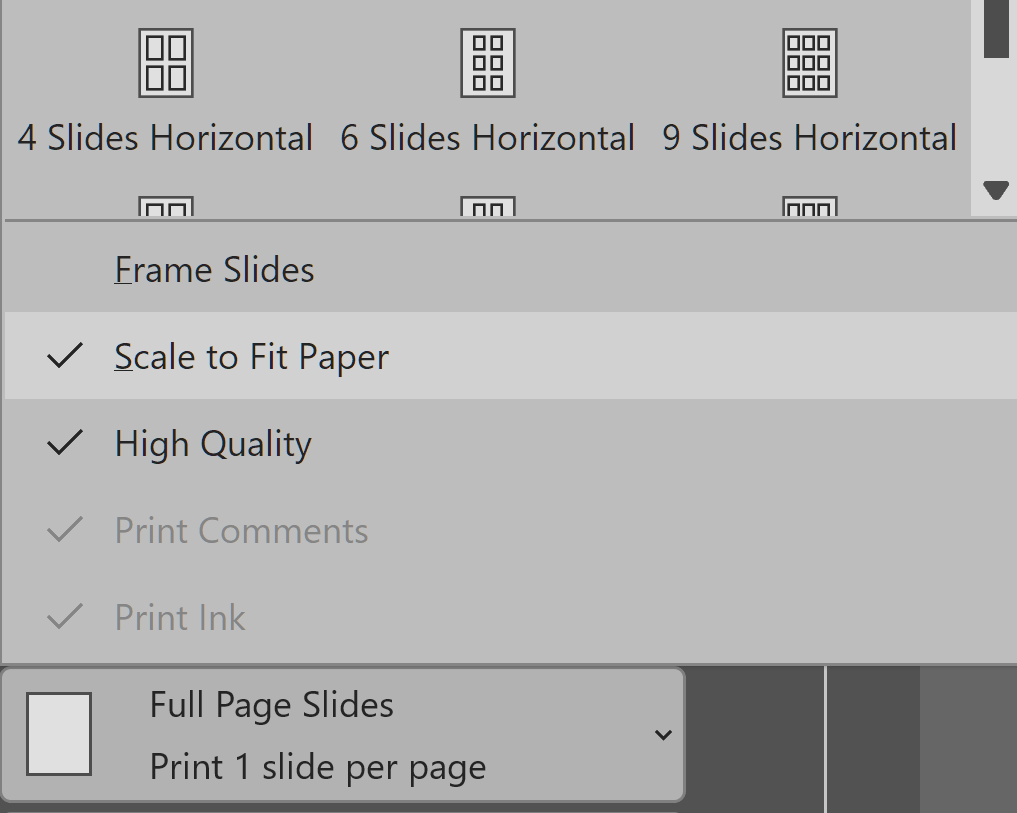Click the 6 Slides Horizontal text label

[487, 138]
